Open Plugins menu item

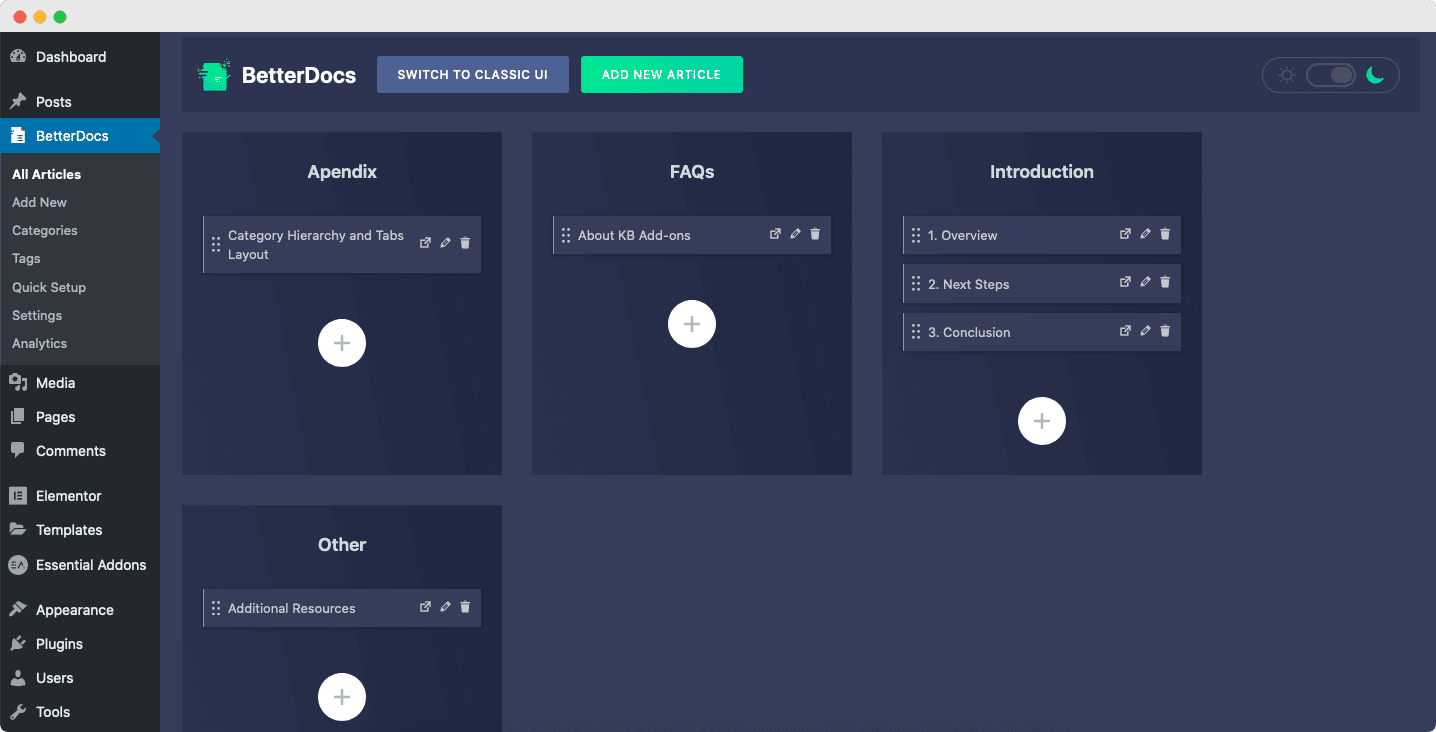point(80,644)
